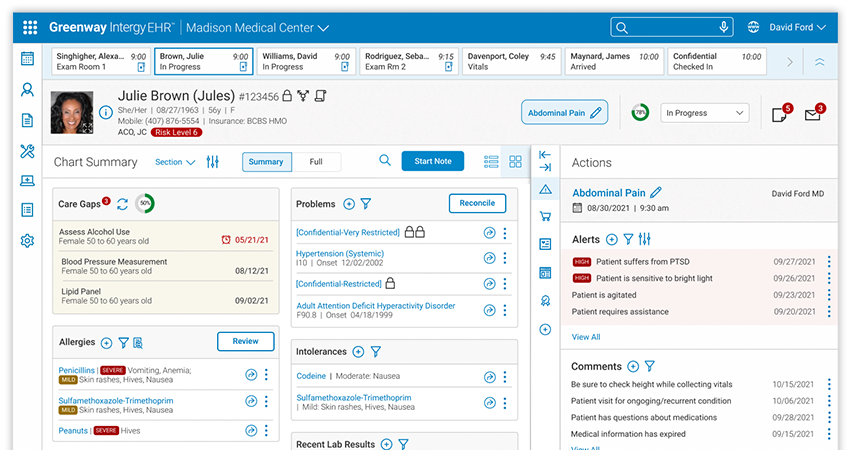Select the Summary chart tab
Image resolution: width=850 pixels, height=450 pixels.
(x=266, y=162)
